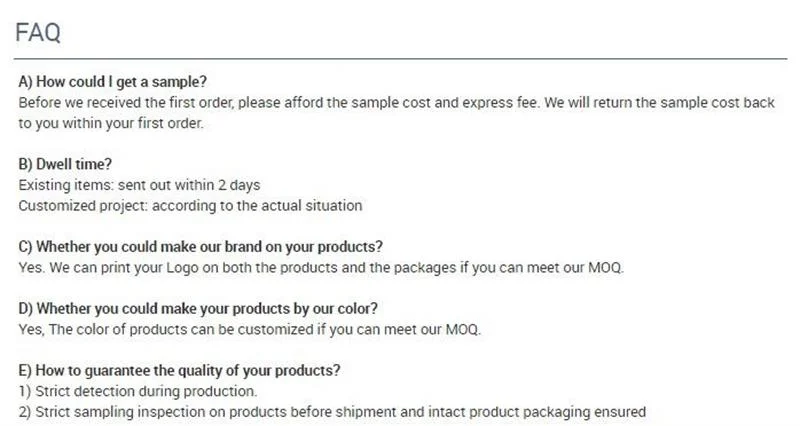This screenshot has width=800, height=426.
Task: Click question D about product color
Action: pos(198,308)
